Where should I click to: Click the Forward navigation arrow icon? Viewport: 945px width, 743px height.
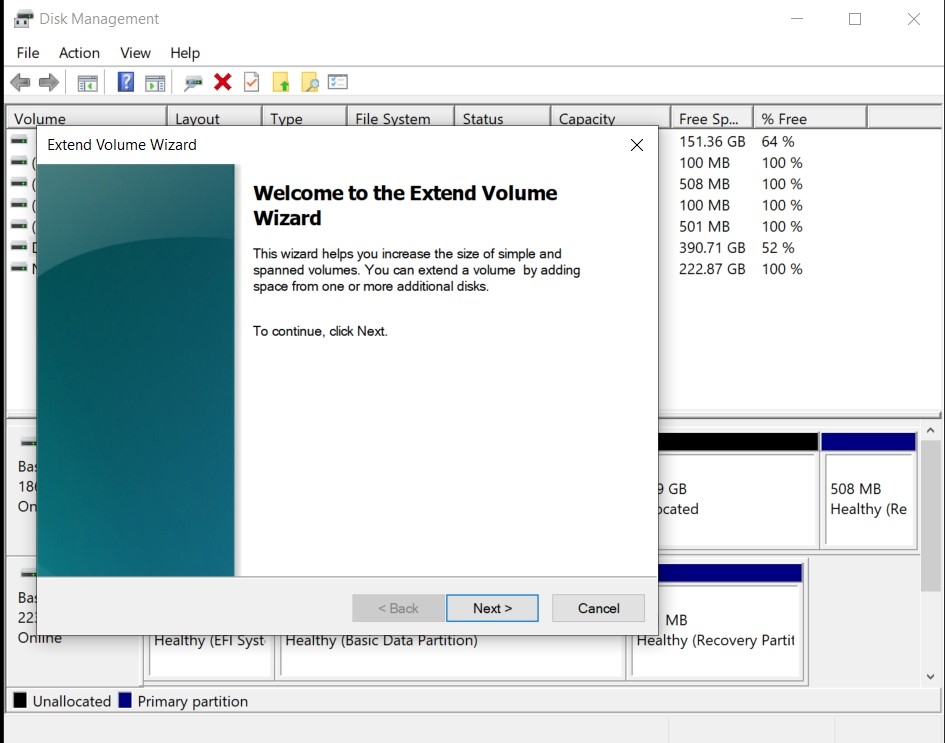47,81
